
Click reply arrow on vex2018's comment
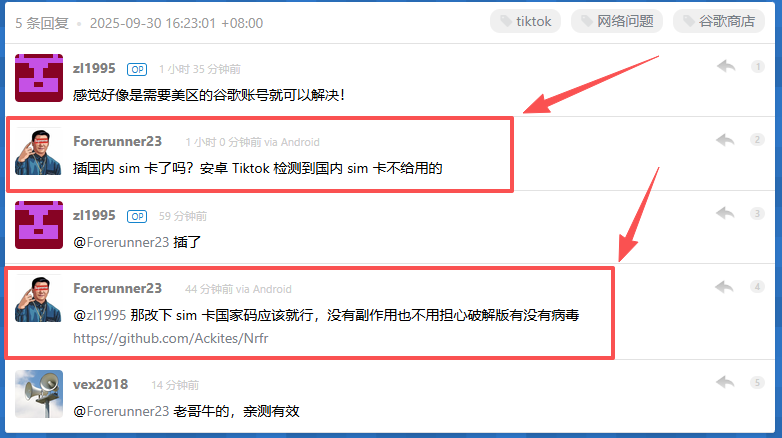click(x=725, y=383)
